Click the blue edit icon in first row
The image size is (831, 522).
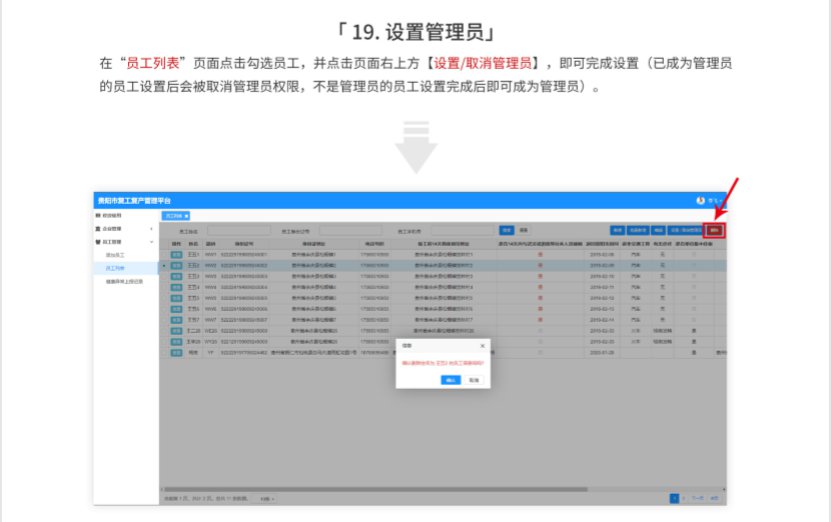click(176, 255)
